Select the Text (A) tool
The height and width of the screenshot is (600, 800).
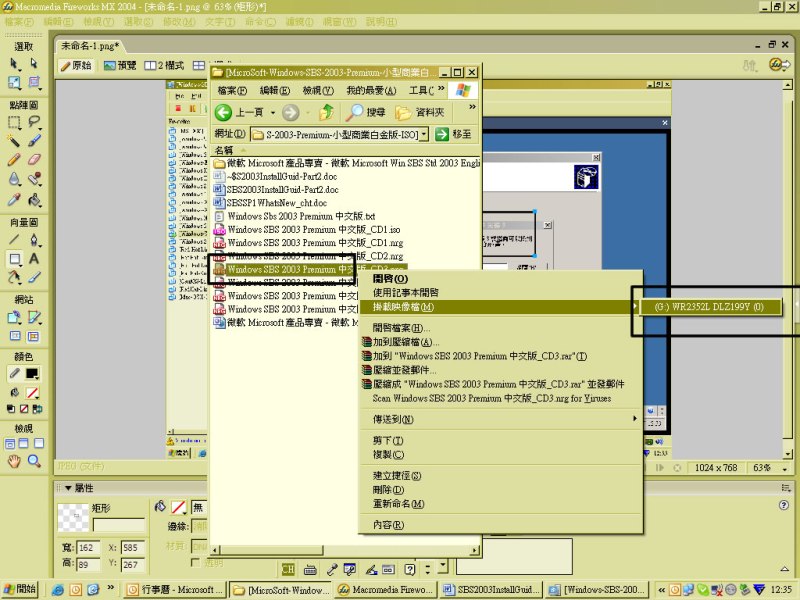pos(34,259)
